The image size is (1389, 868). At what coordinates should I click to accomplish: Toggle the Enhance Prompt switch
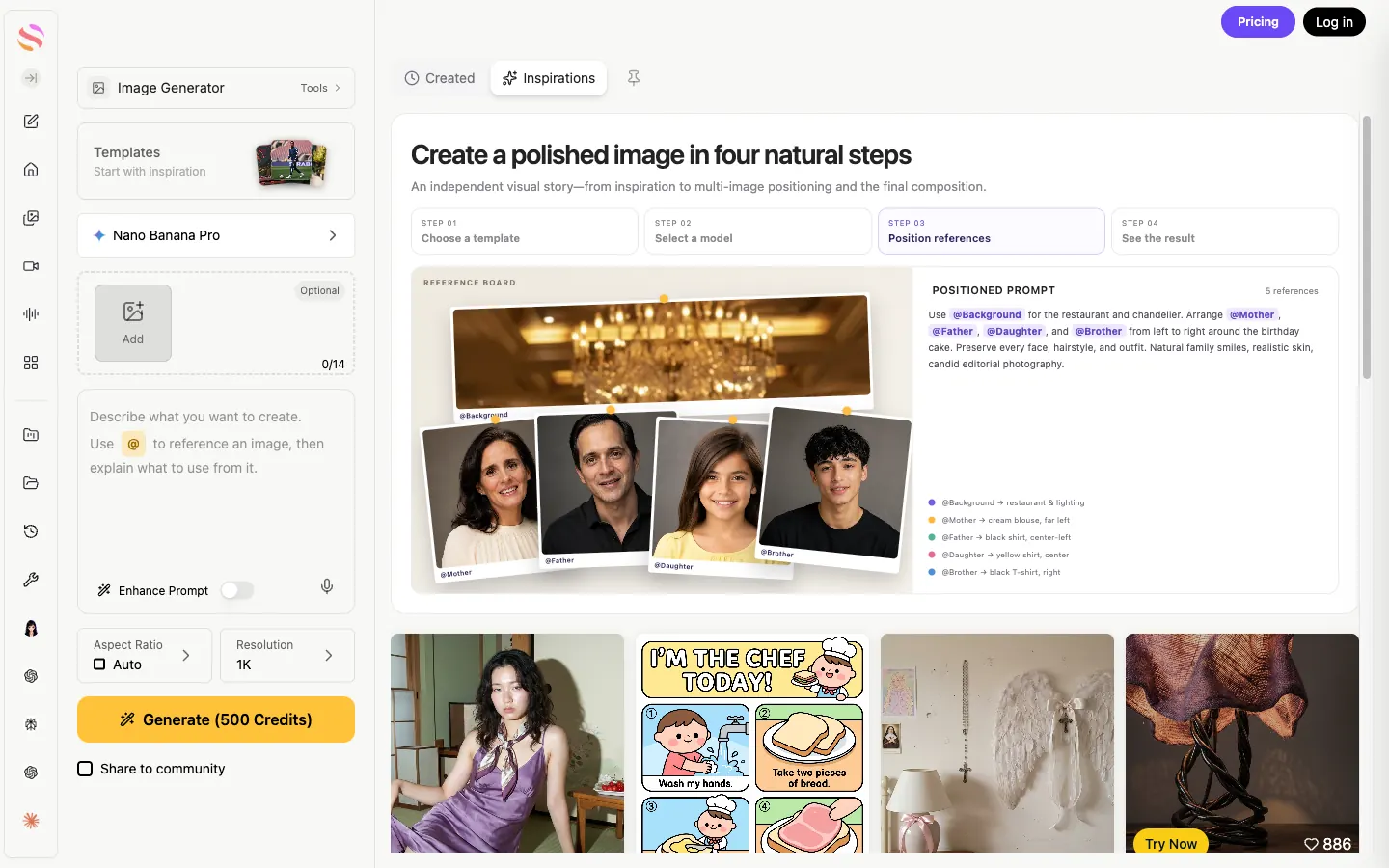coord(237,590)
